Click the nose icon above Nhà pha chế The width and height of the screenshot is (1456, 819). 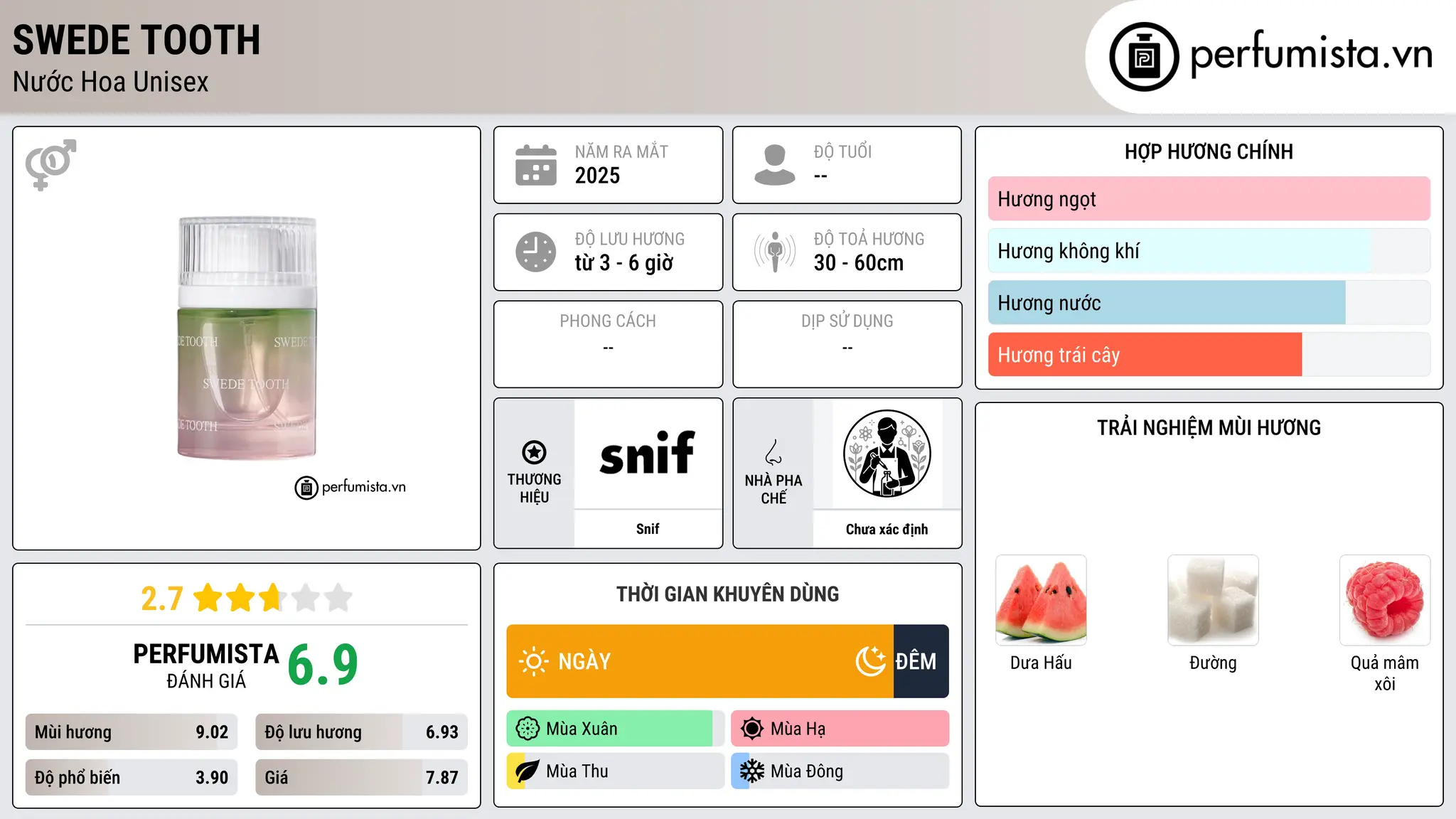pos(773,452)
